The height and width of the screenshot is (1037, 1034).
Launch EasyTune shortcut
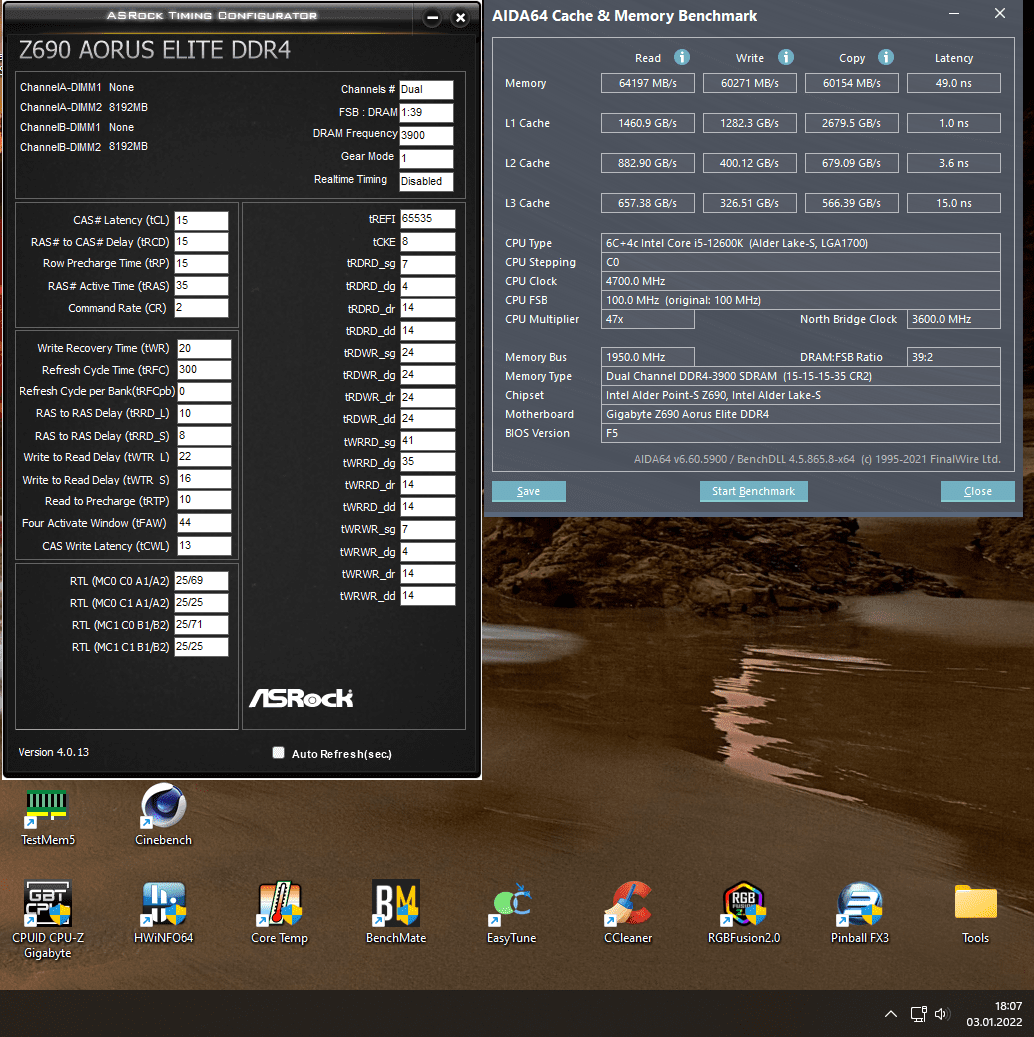(x=511, y=913)
